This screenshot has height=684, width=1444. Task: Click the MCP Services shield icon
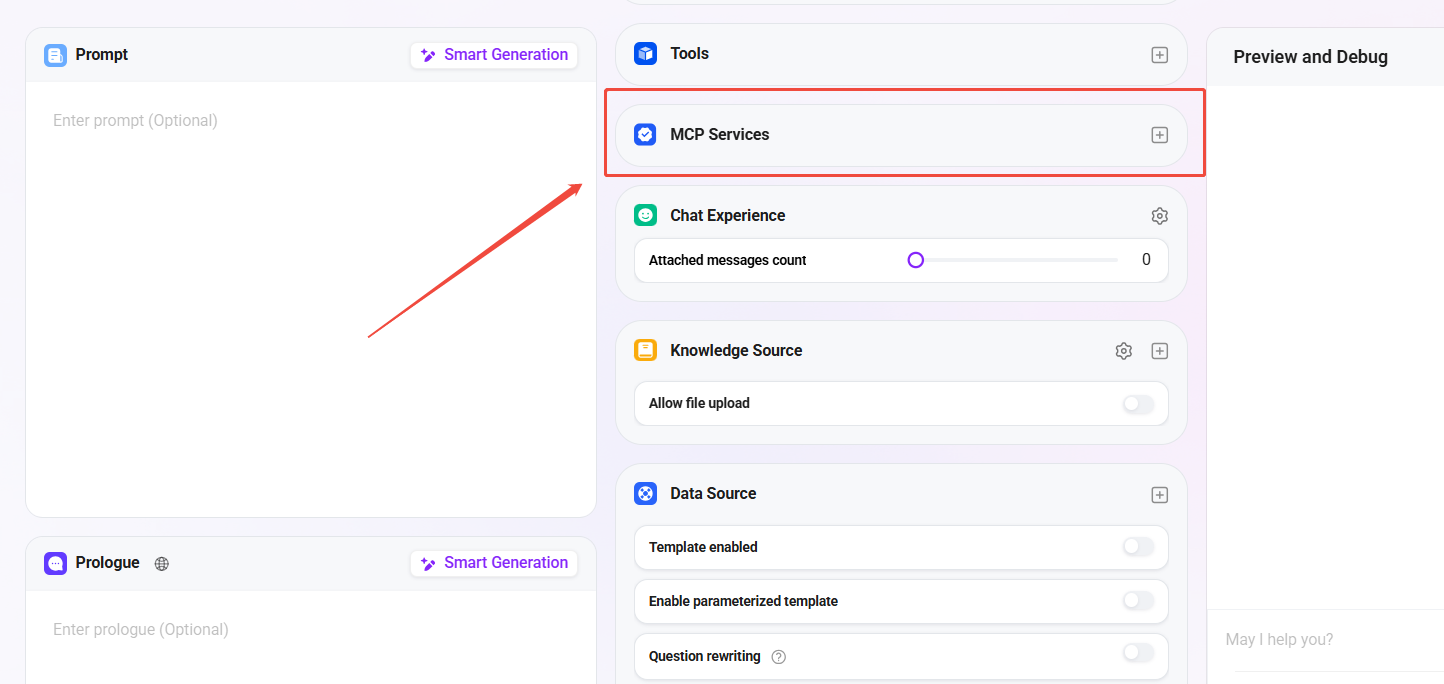(645, 135)
